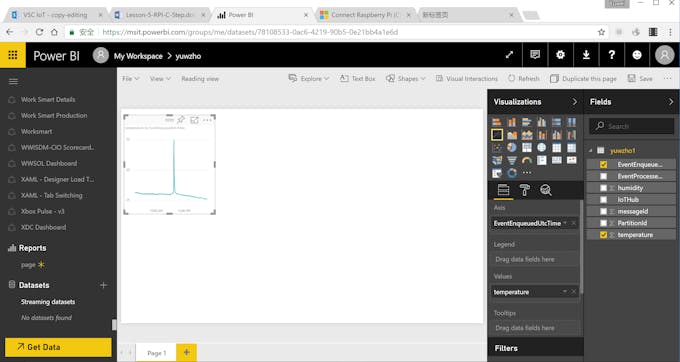Viewport: 680px width, 362px height.
Task: Click the Fields search box
Action: coord(631,126)
